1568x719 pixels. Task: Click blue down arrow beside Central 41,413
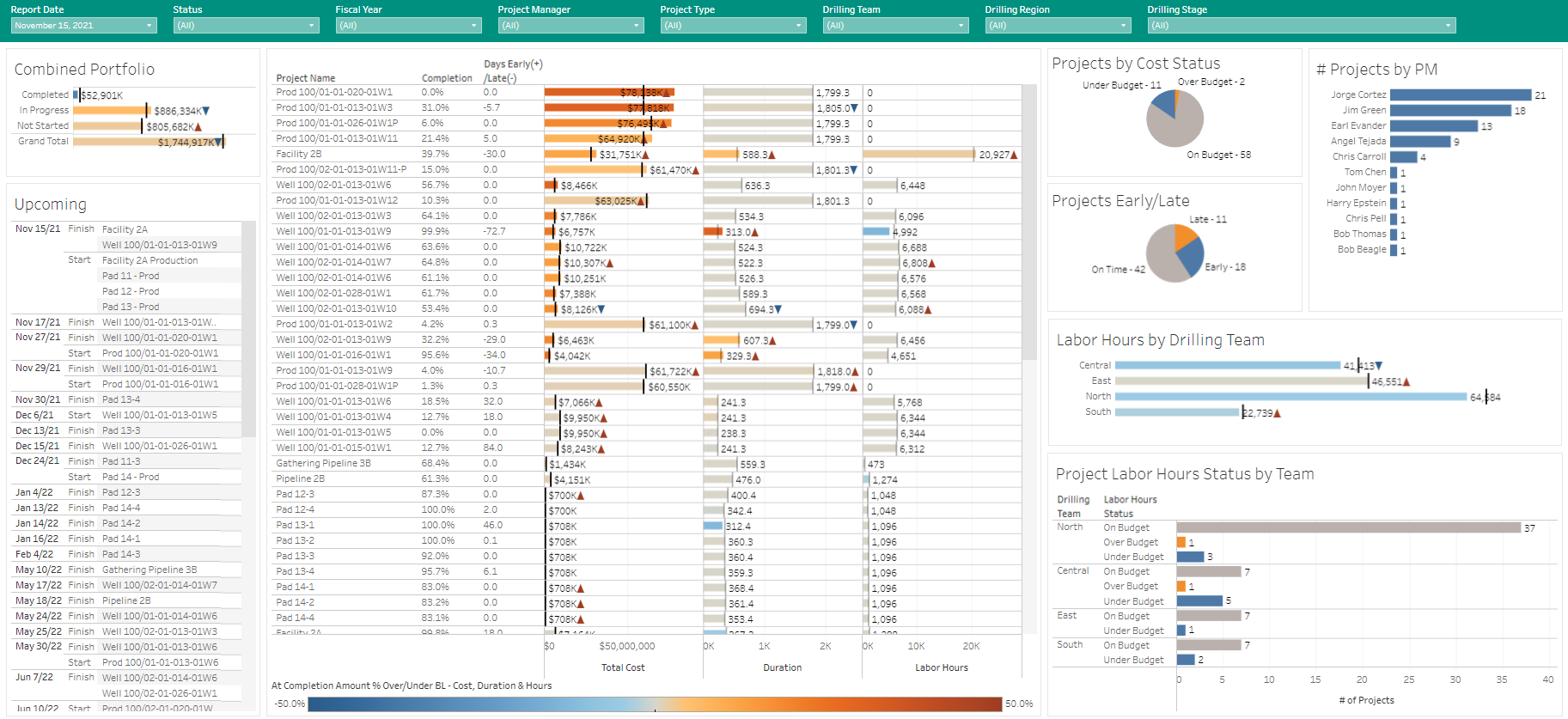click(x=1379, y=366)
